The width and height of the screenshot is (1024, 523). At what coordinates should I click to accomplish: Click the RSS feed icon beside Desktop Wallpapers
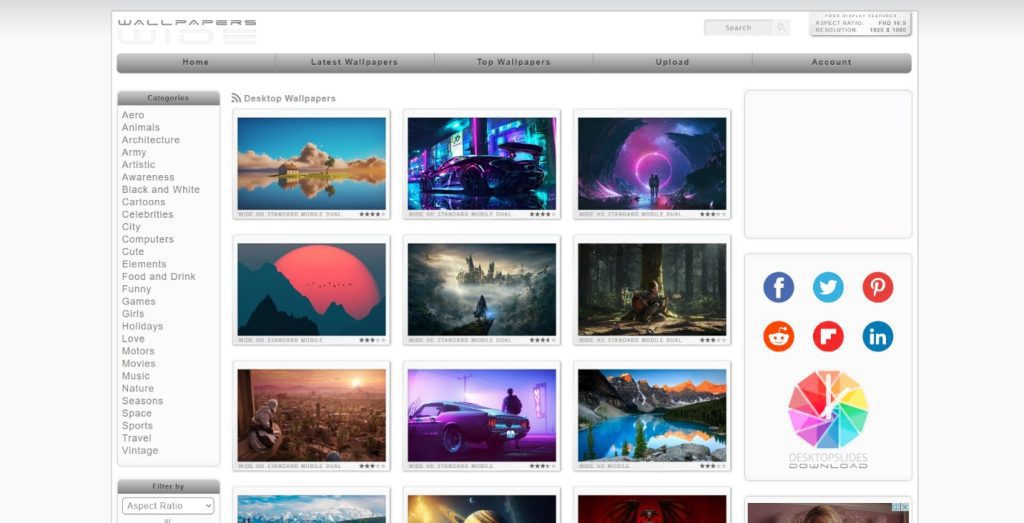[x=236, y=98]
